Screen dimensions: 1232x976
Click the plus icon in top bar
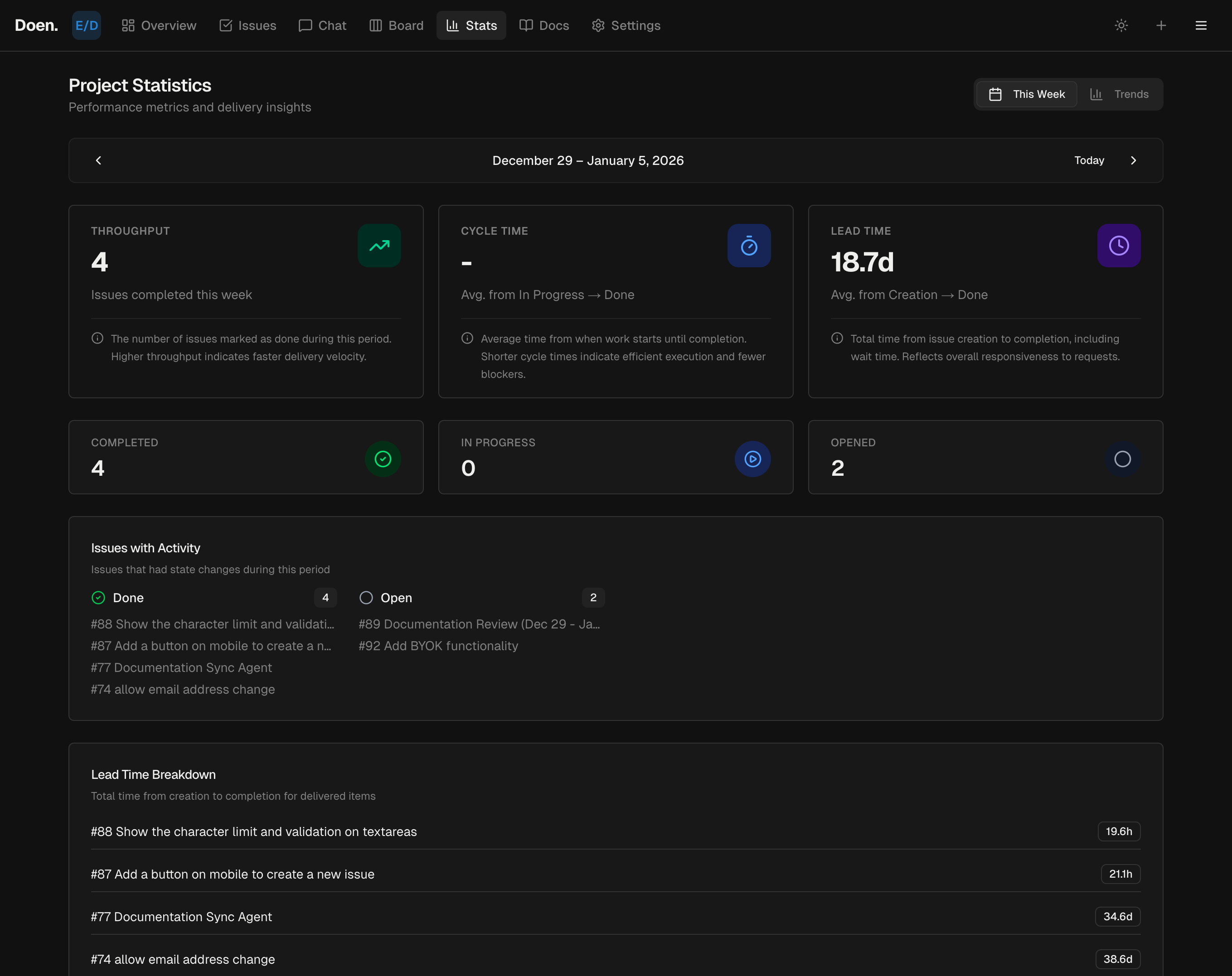(x=1160, y=26)
